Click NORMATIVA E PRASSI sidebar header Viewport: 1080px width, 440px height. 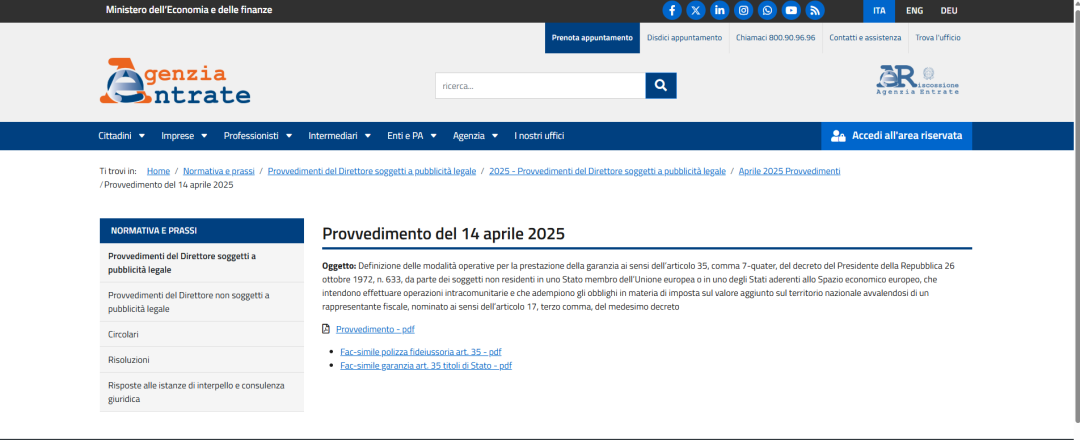pyautogui.click(x=202, y=231)
